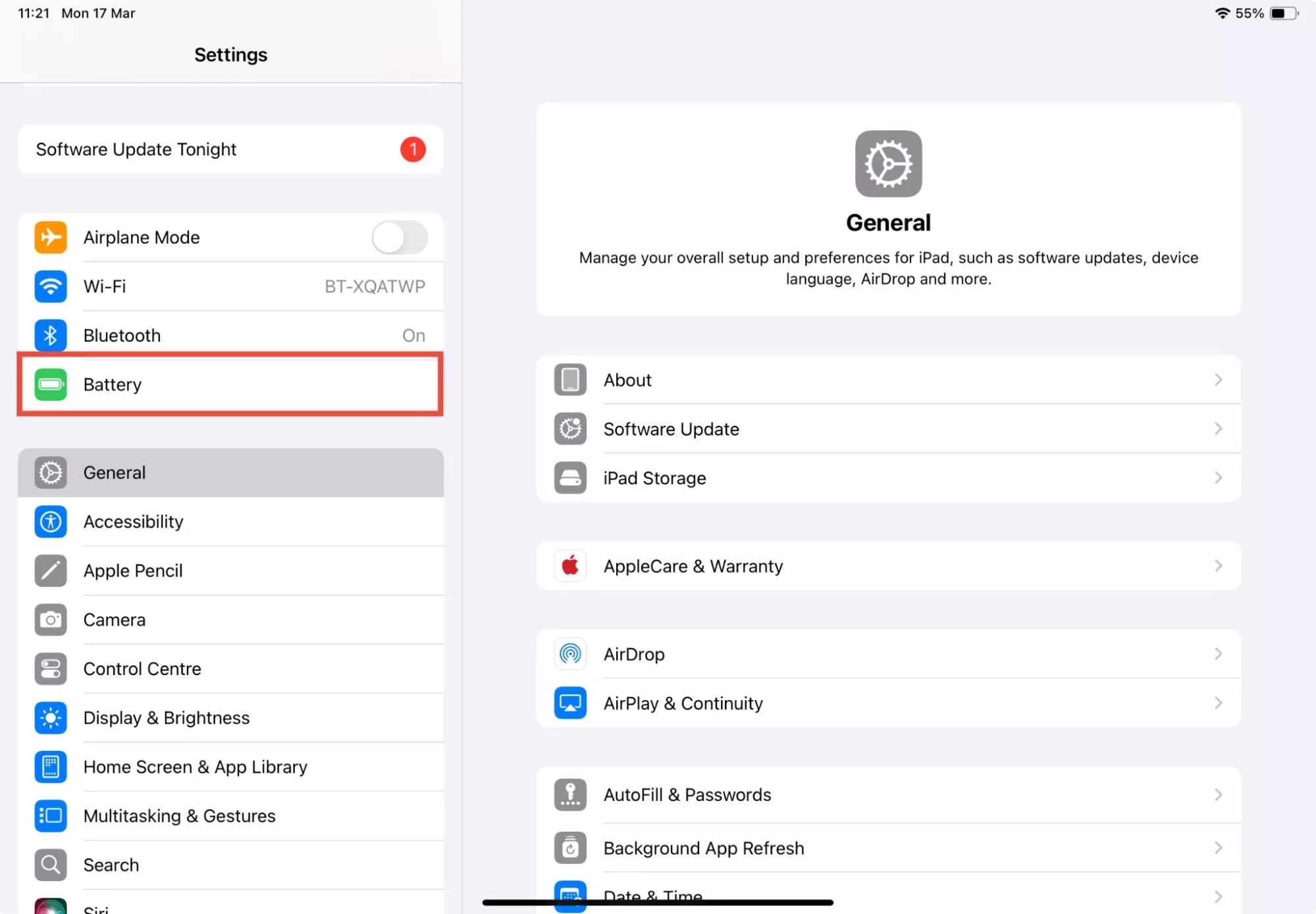Tap the Camera icon in sidebar
Viewport: 1316px width, 914px height.
[51, 620]
